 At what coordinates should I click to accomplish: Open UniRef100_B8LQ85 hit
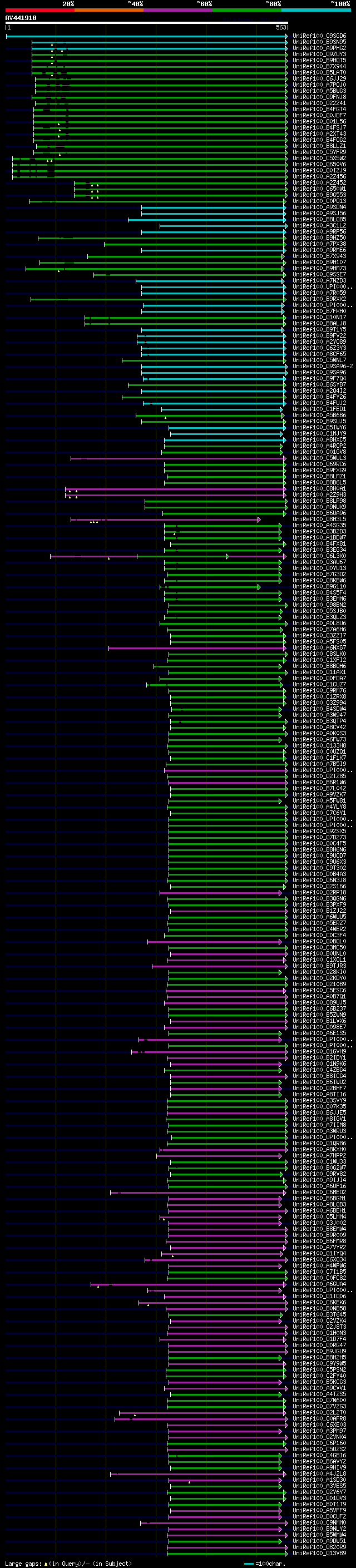click(x=319, y=220)
